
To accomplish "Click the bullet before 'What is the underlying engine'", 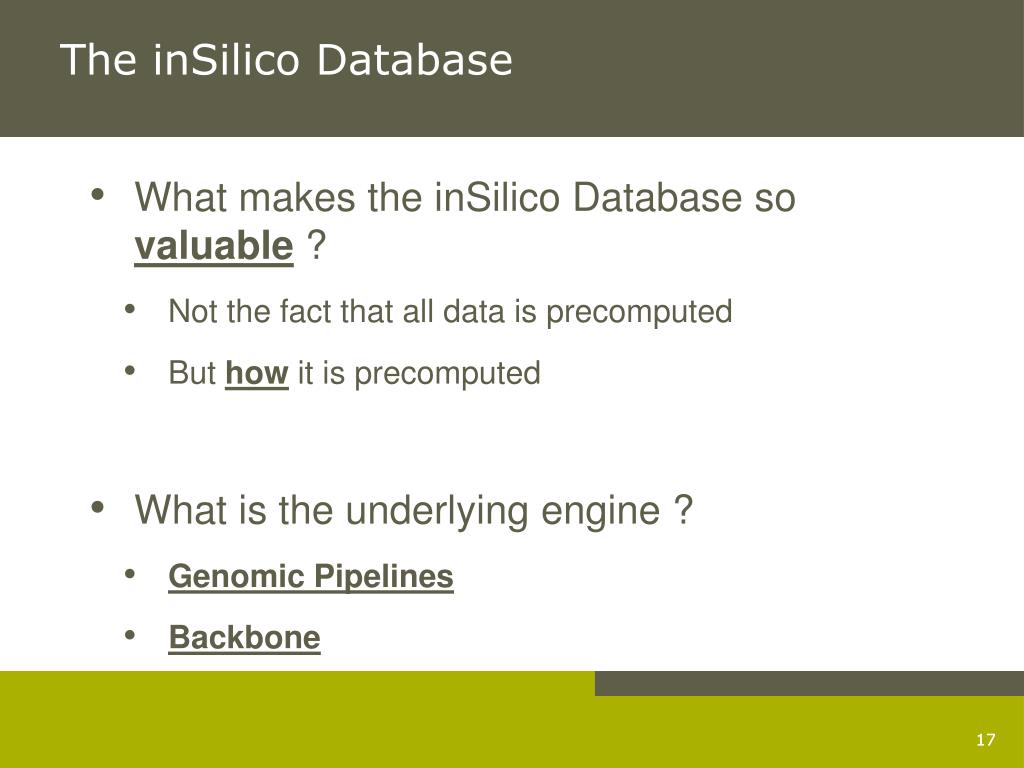I will [98, 507].
